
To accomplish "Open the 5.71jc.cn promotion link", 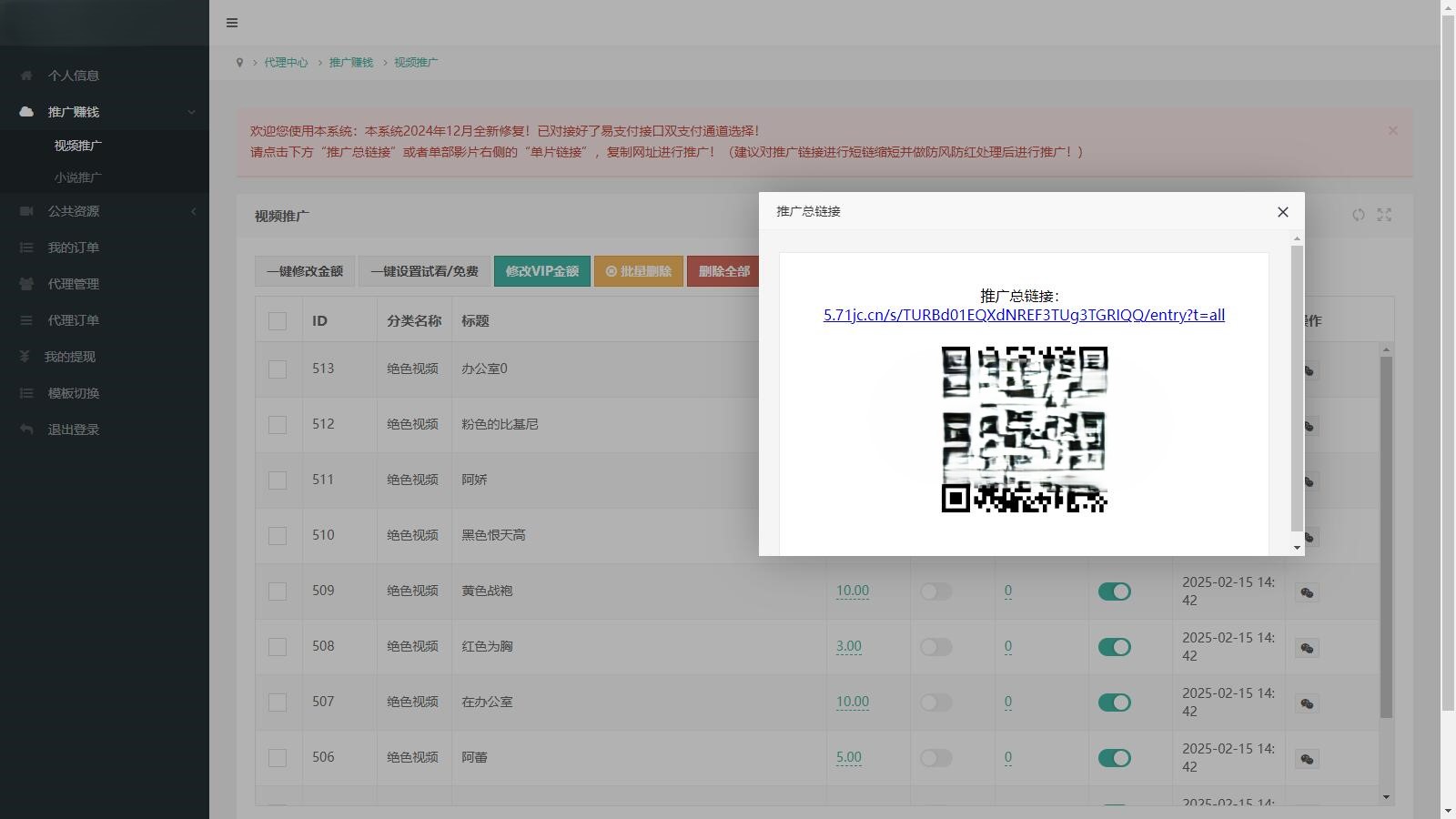I will pyautogui.click(x=1024, y=315).
